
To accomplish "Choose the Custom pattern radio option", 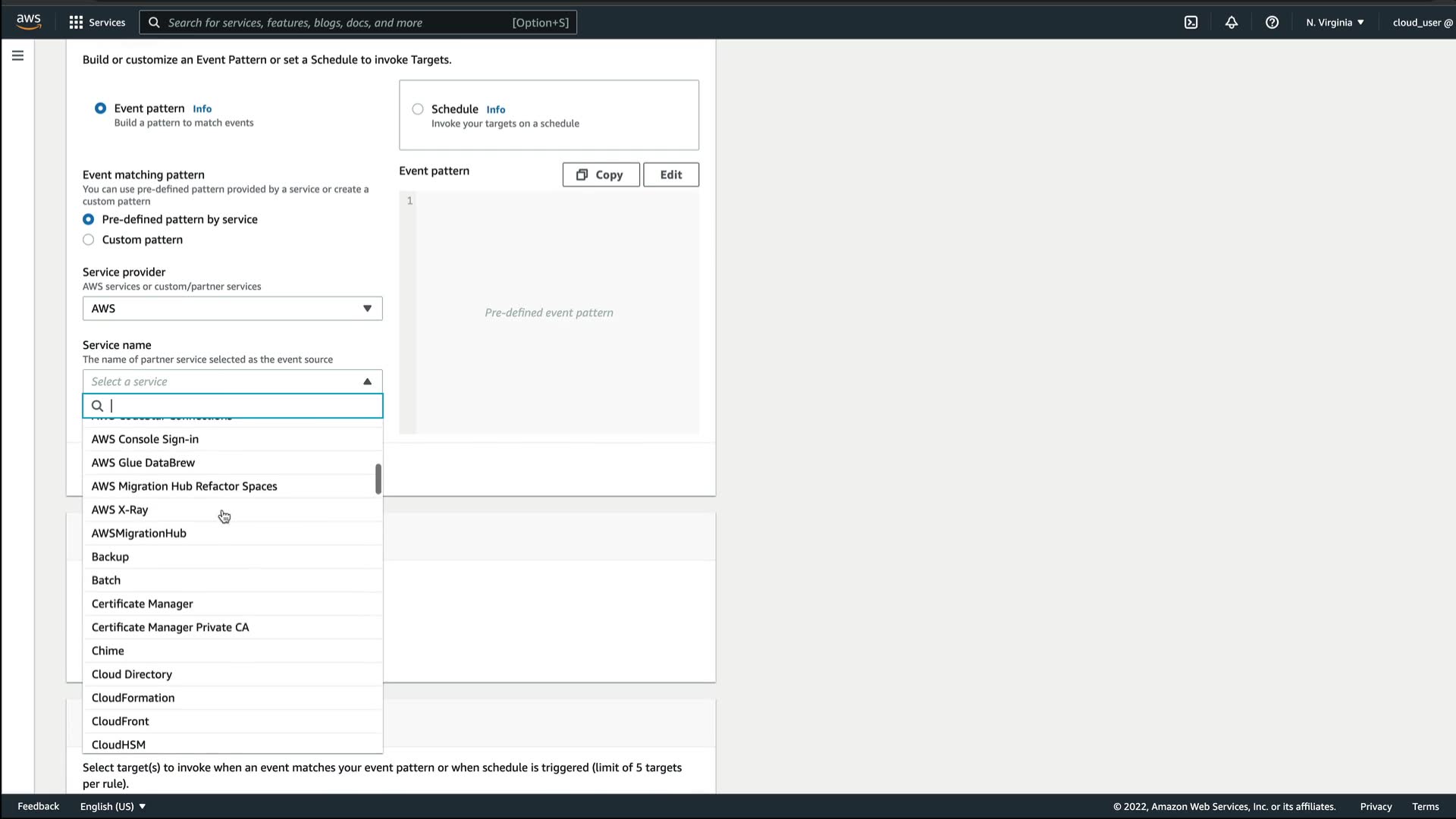I will 89,240.
